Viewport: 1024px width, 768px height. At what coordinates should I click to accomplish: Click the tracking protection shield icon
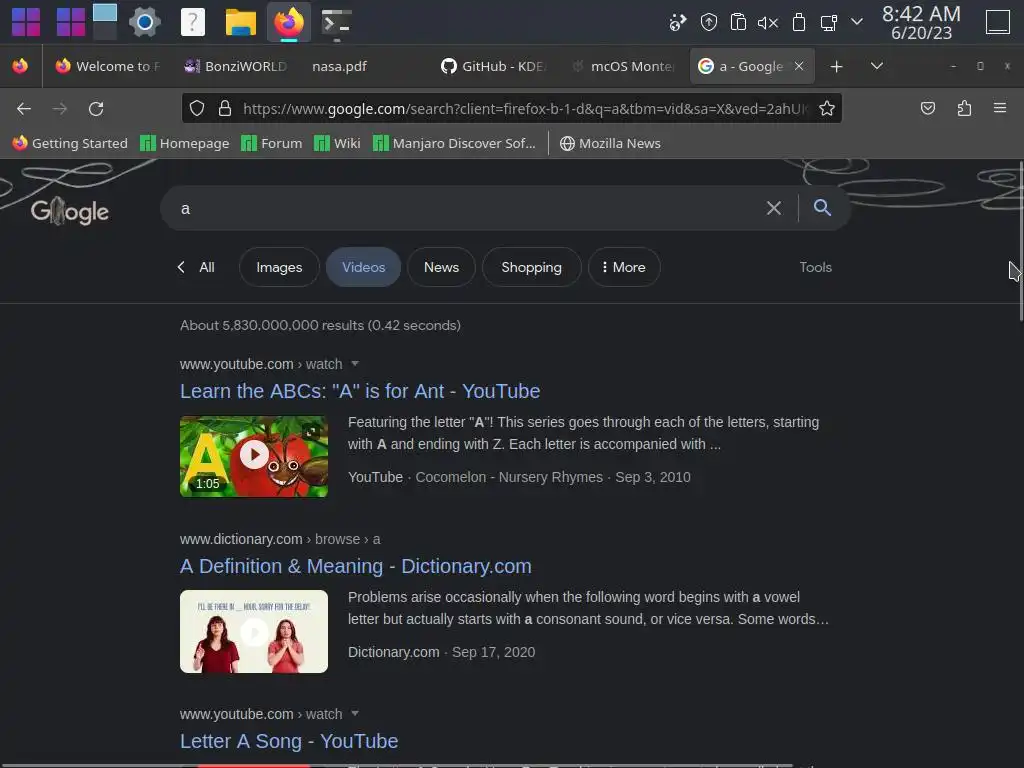(197, 108)
